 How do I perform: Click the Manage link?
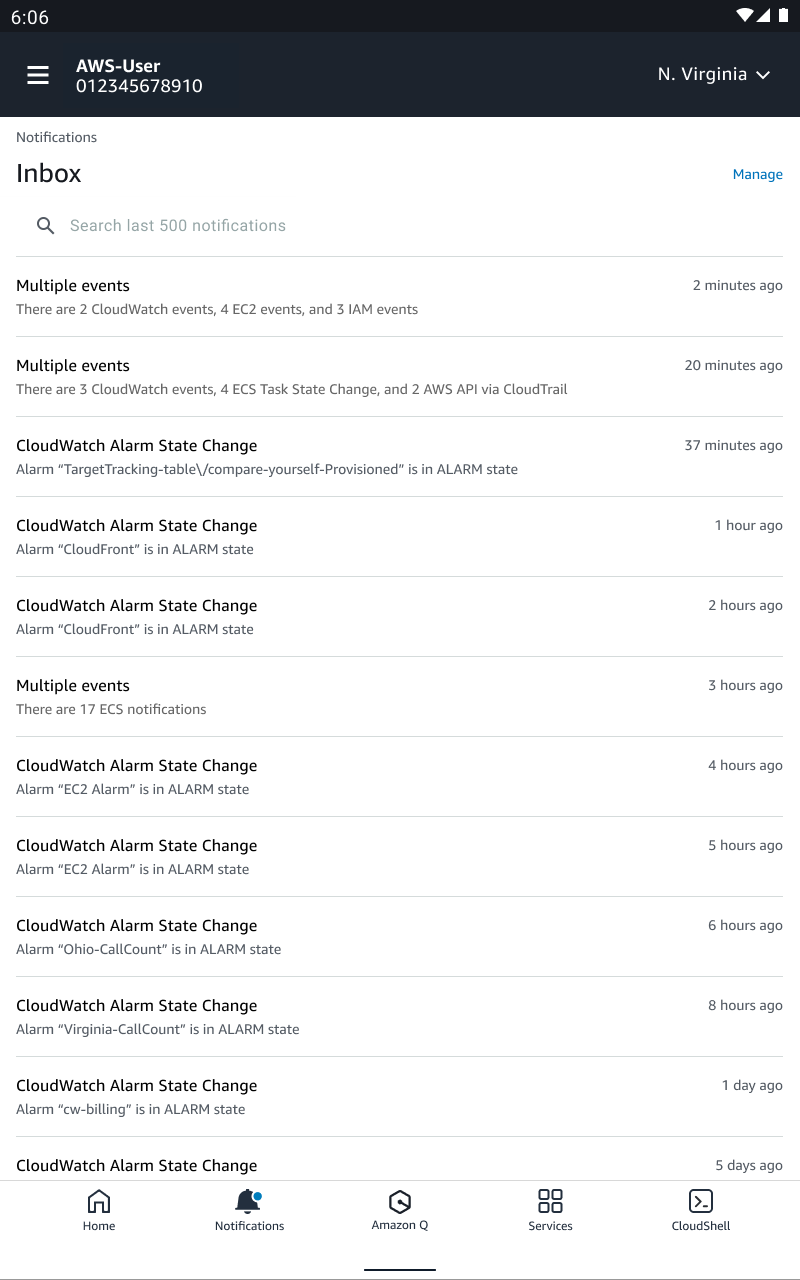click(x=757, y=174)
